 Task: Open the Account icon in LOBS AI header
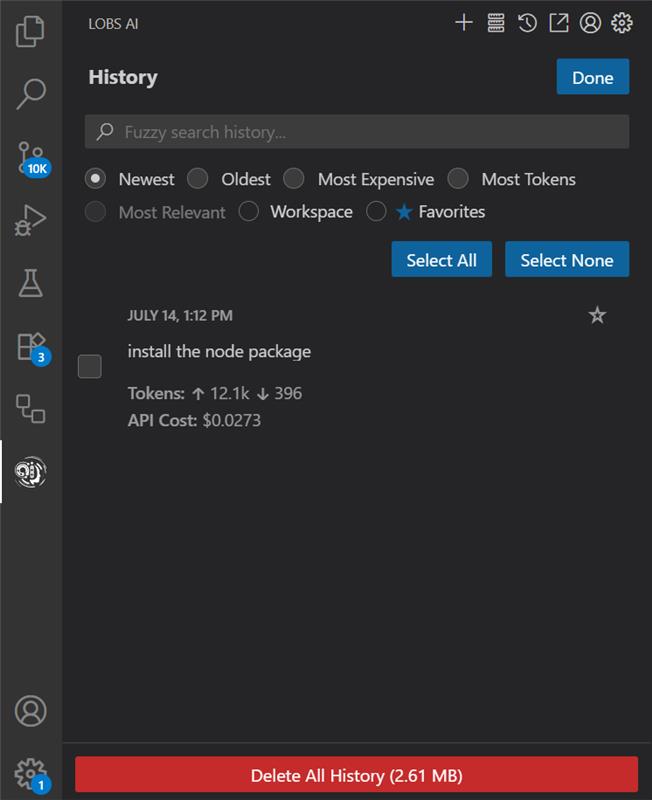[x=590, y=23]
